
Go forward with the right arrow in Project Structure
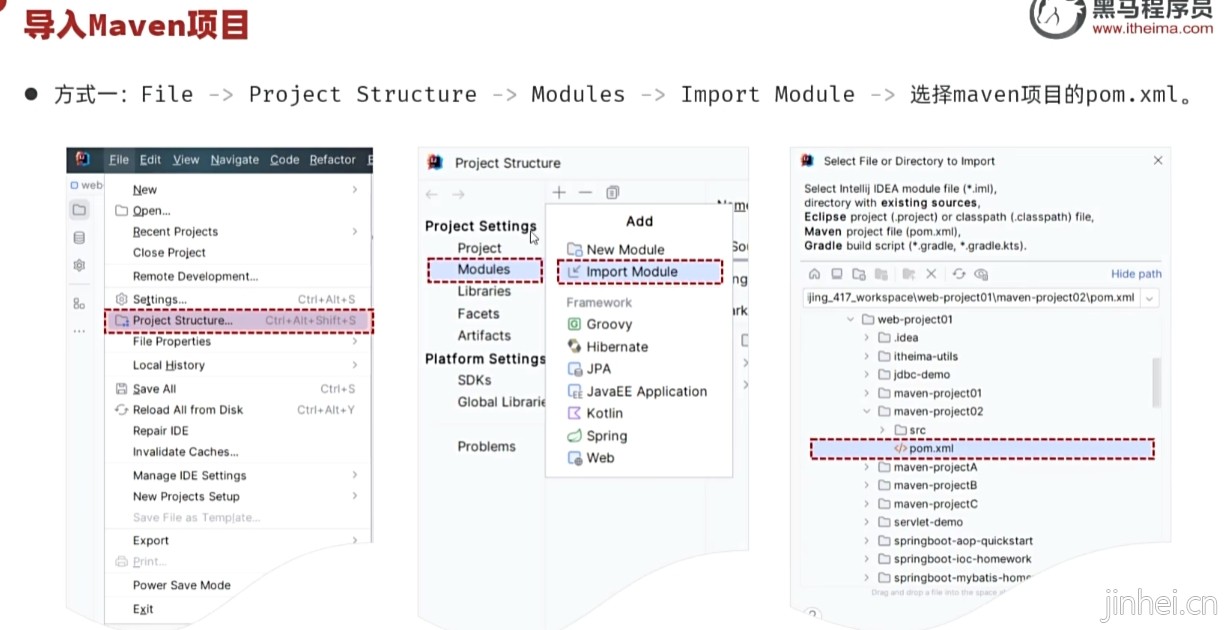coord(458,194)
